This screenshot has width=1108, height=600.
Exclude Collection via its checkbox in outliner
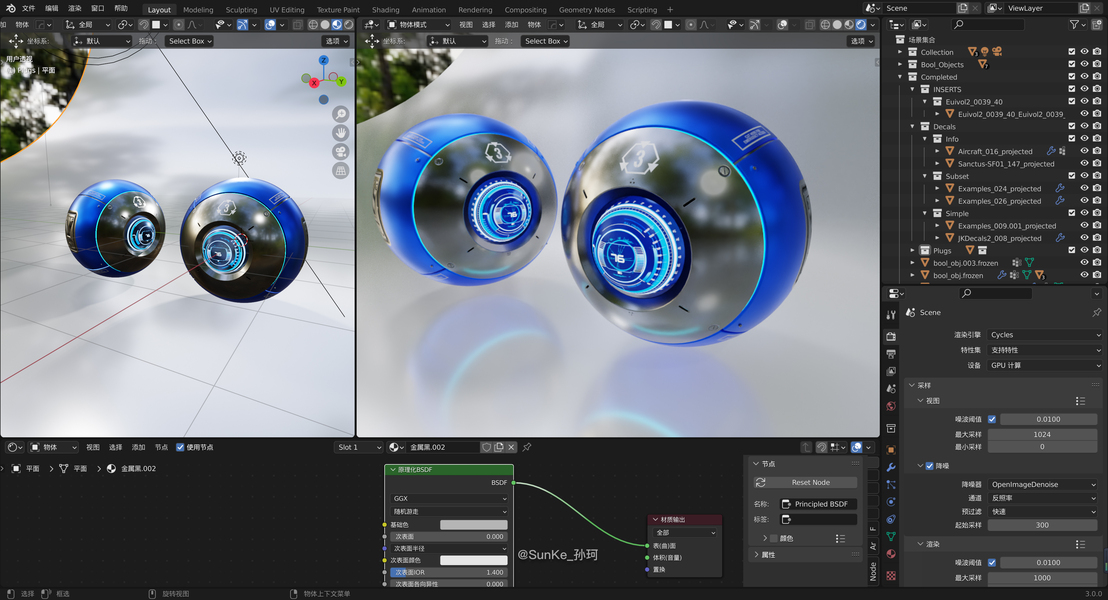(x=1072, y=52)
